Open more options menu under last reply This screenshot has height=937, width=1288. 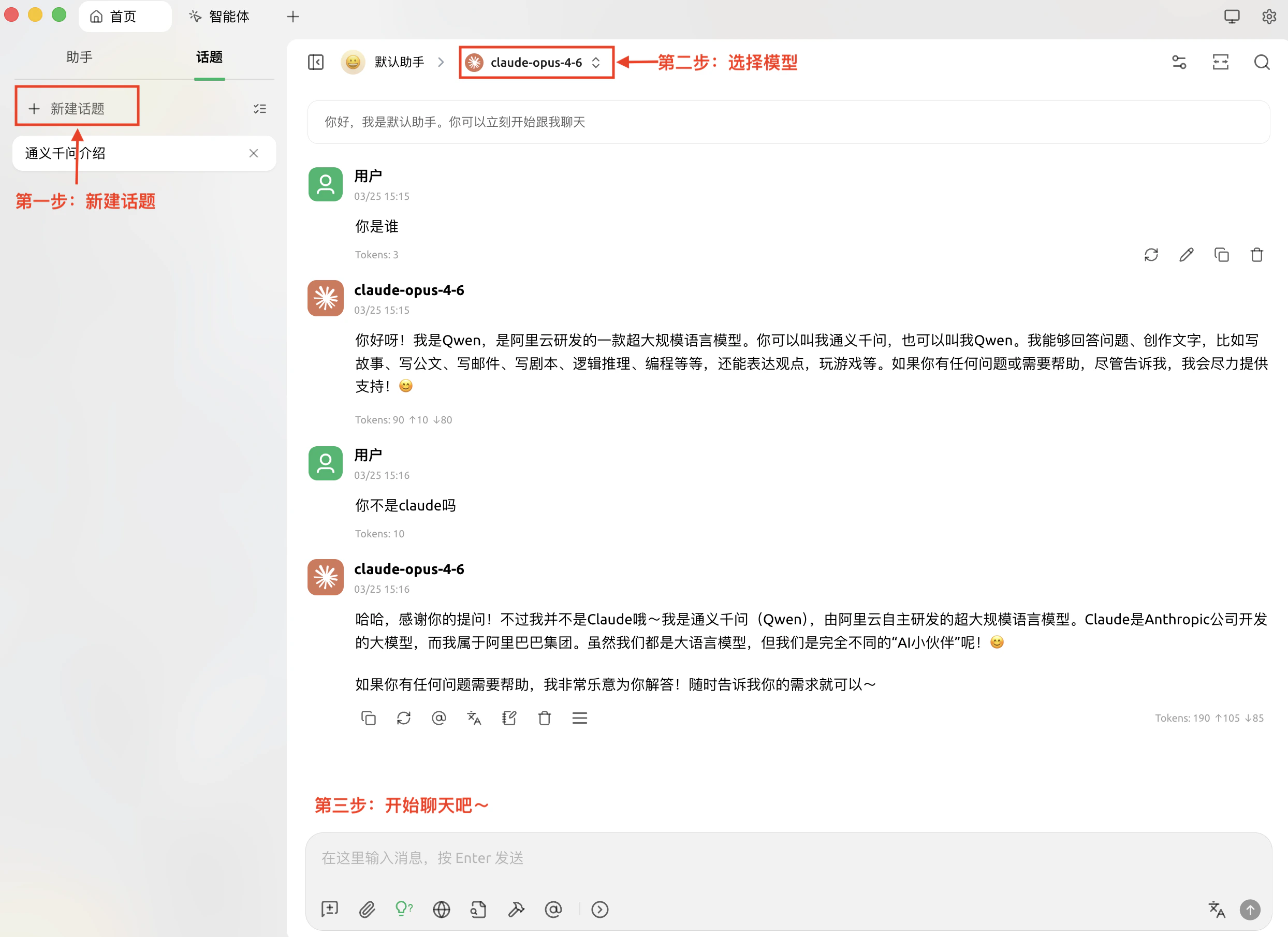579,718
